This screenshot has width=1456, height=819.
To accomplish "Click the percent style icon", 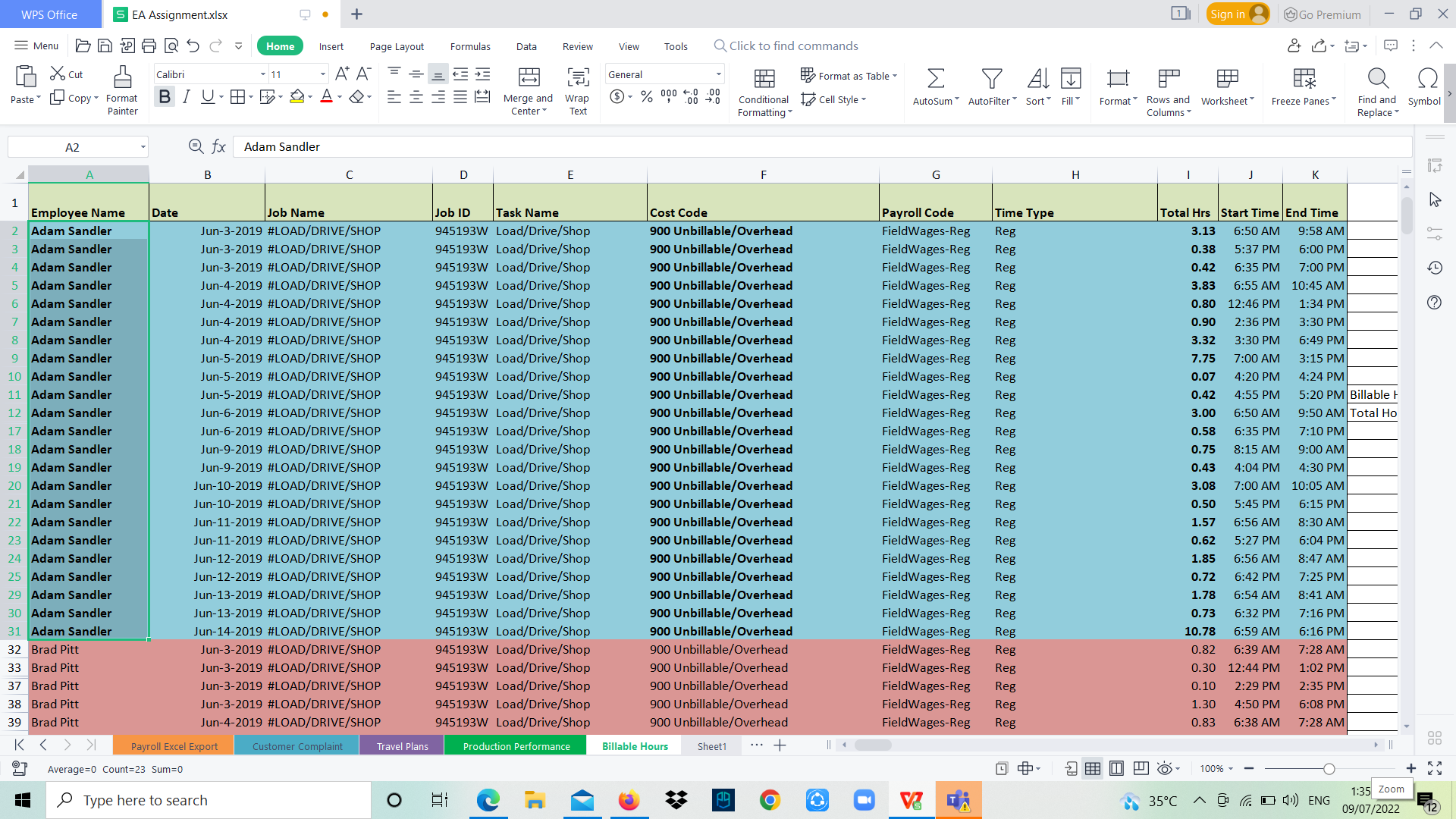I will 646,96.
